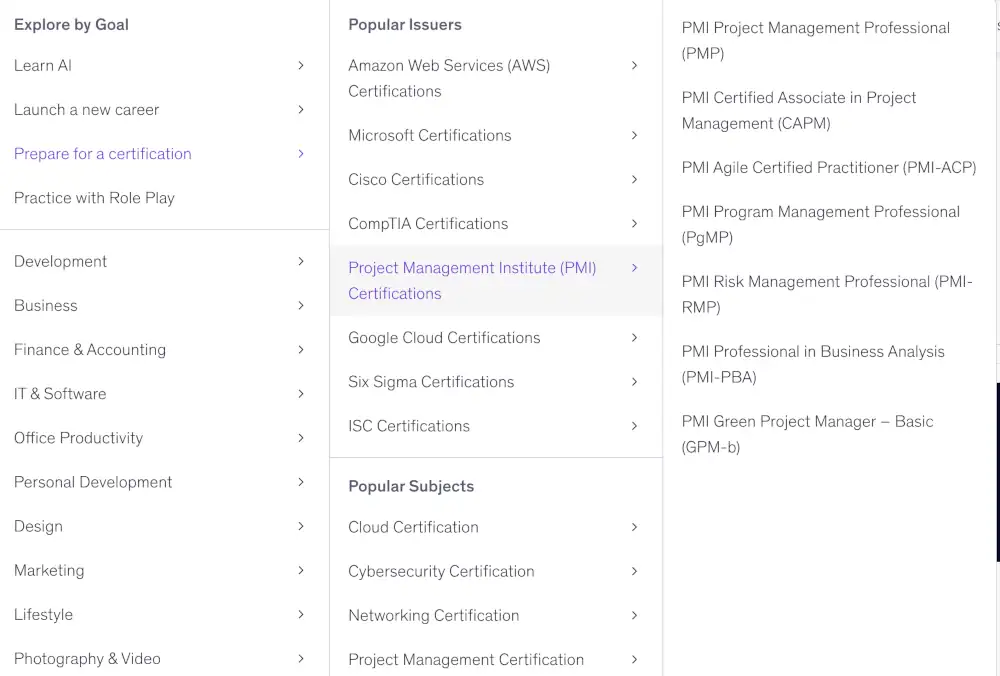
Task: Expand chevron beside Cloud Certification
Action: tap(635, 527)
